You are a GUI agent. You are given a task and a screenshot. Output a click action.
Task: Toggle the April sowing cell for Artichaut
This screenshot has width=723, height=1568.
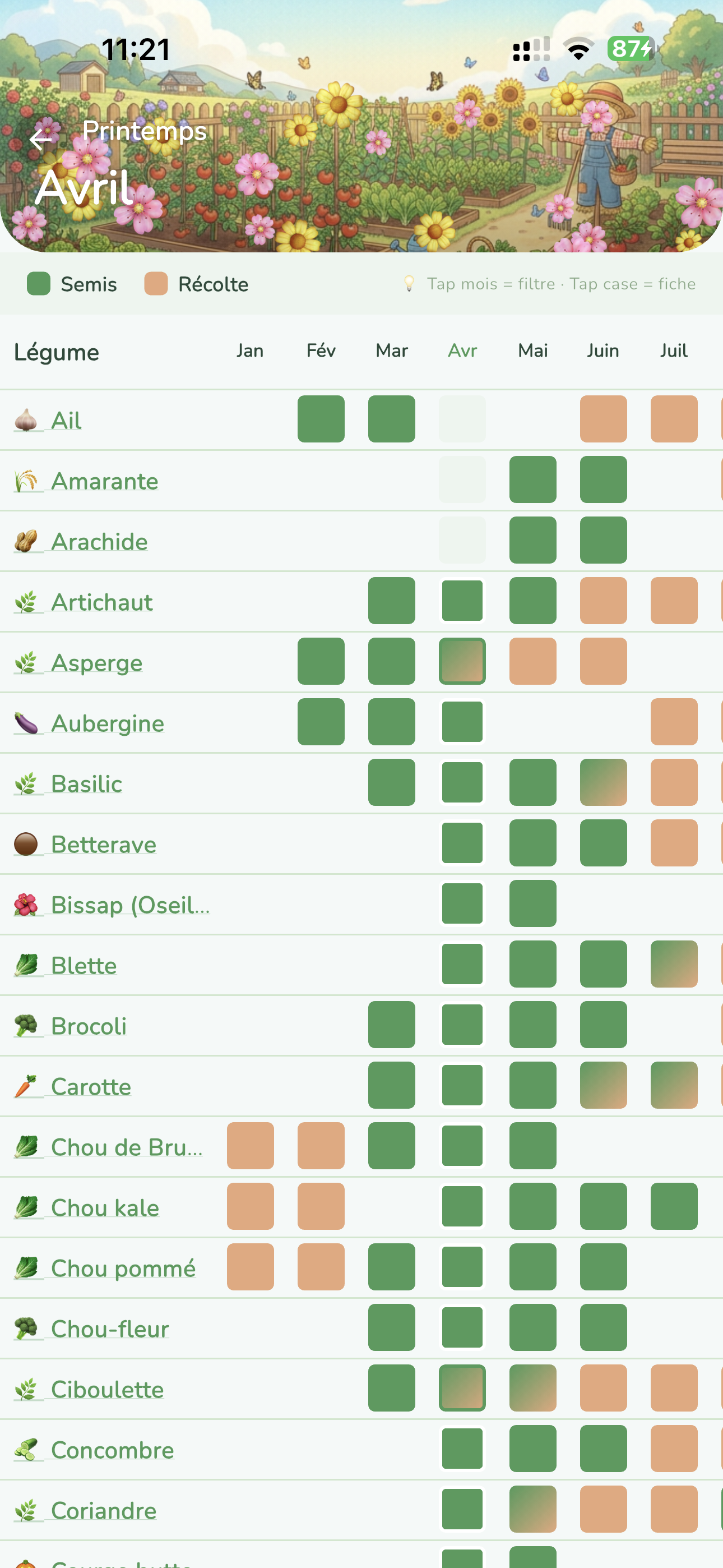point(462,600)
